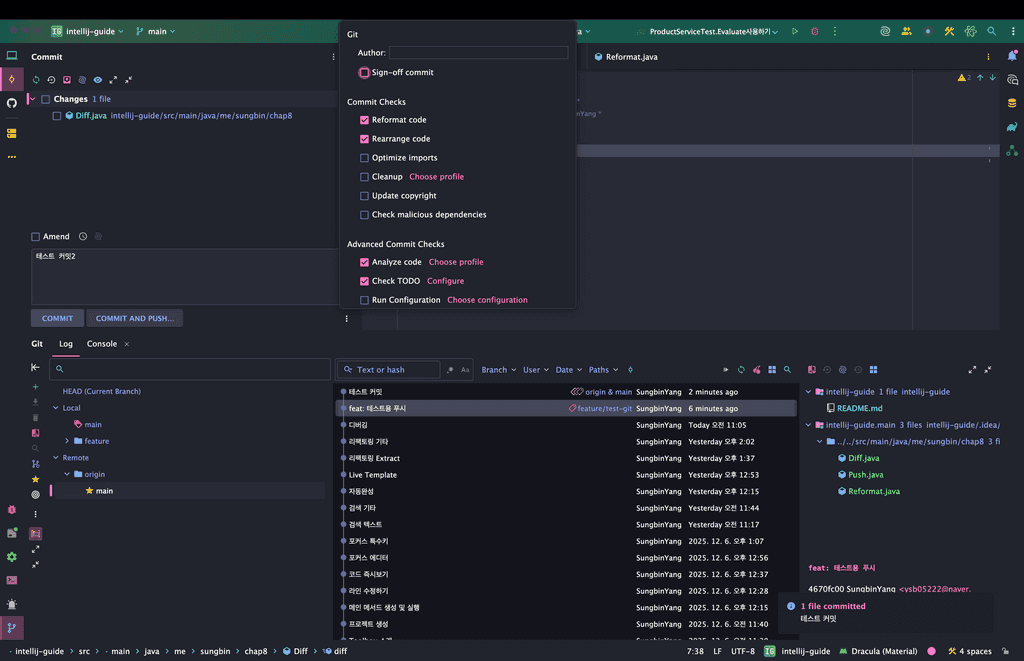The width and height of the screenshot is (1024, 661).
Task: Enable the Sign-off commit checkbox
Action: point(365,73)
